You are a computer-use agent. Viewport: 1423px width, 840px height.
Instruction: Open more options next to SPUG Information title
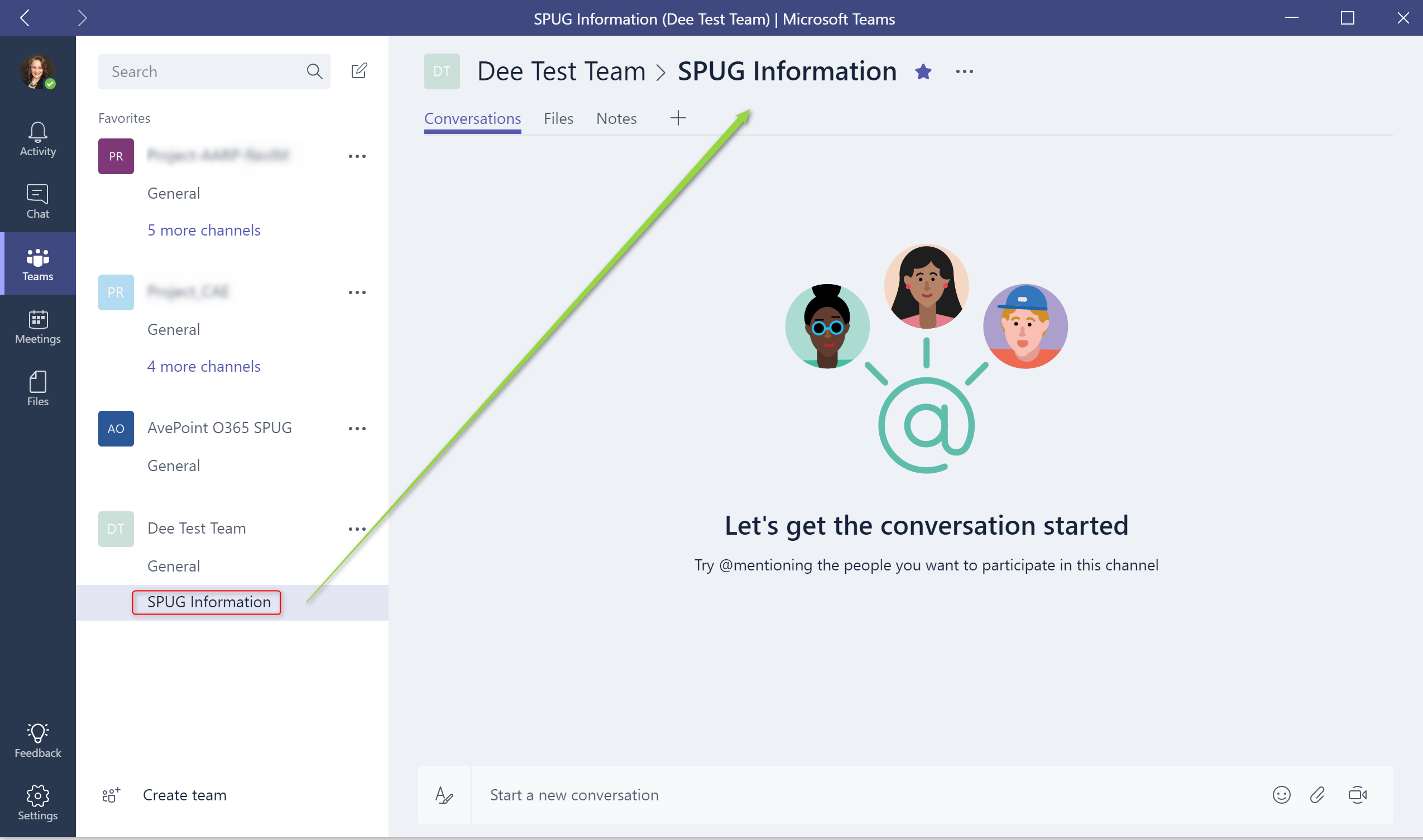point(965,72)
